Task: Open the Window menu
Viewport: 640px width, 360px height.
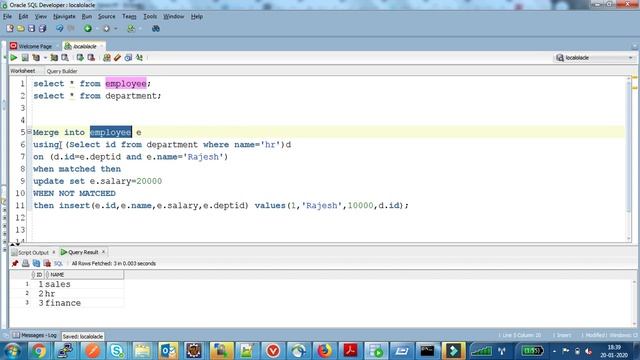Action: pyautogui.click(x=173, y=16)
